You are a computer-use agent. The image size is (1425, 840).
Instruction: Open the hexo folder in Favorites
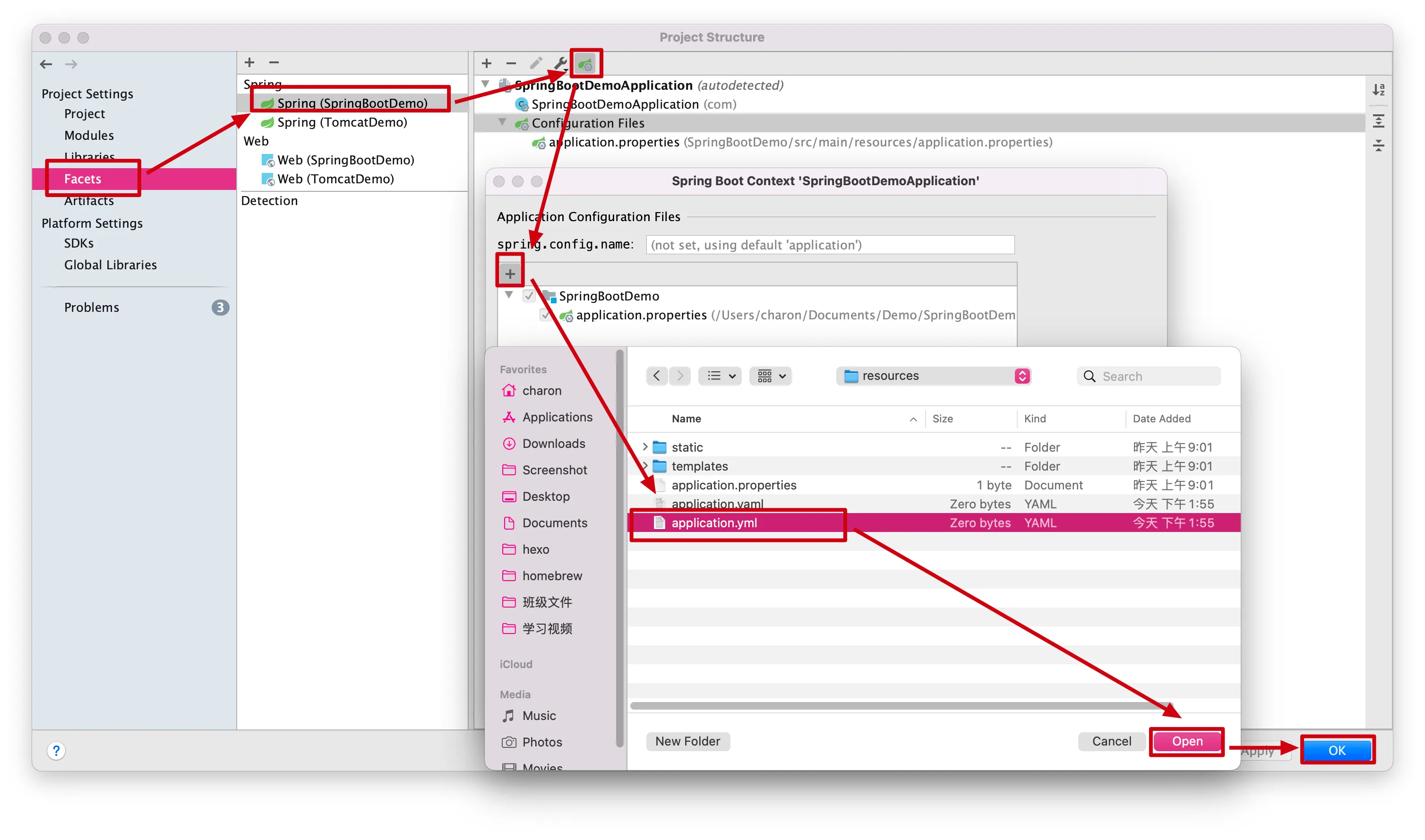point(525,549)
